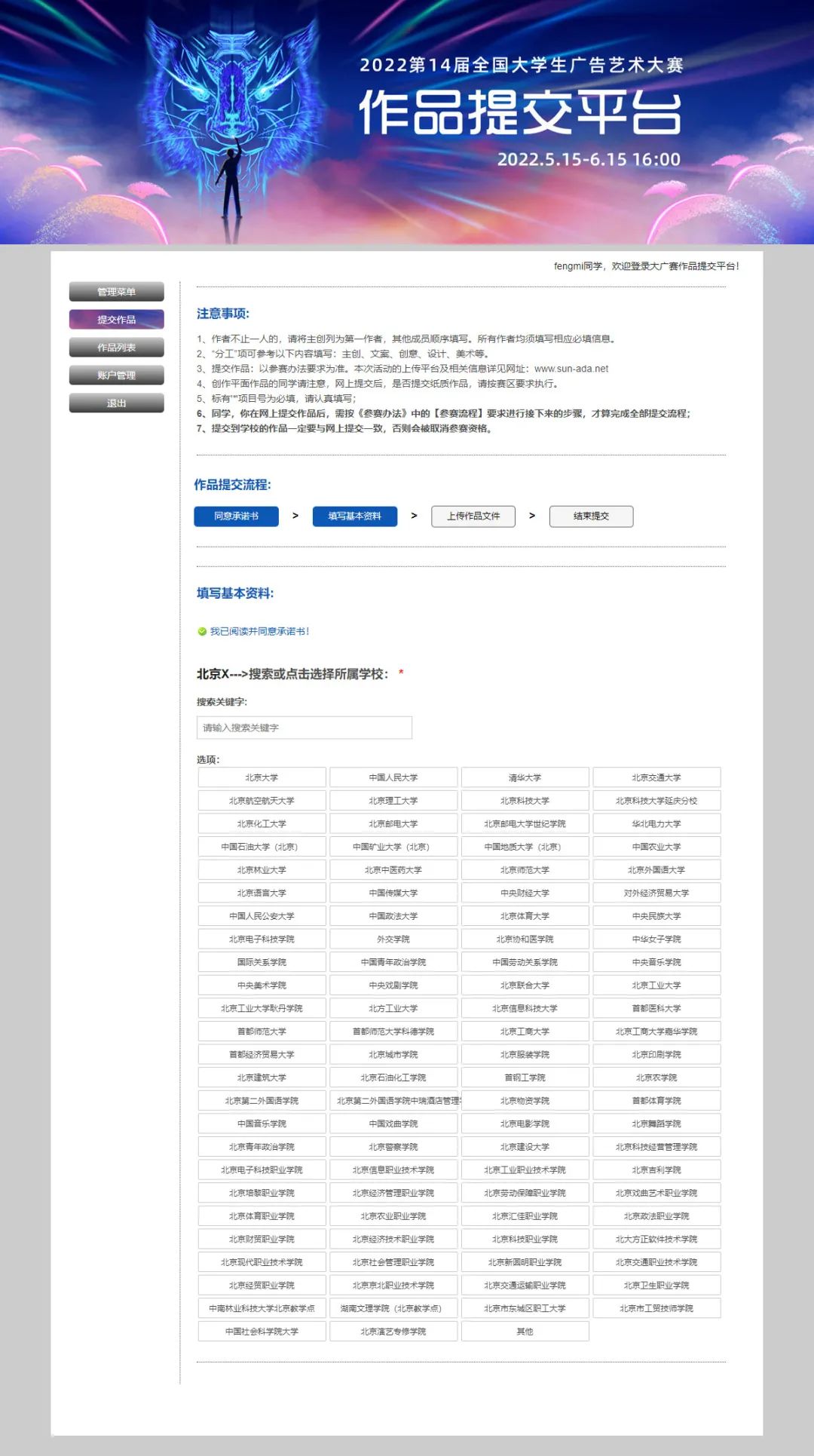
Task: Open the 作品列表 sidebar menu
Action: tap(117, 348)
